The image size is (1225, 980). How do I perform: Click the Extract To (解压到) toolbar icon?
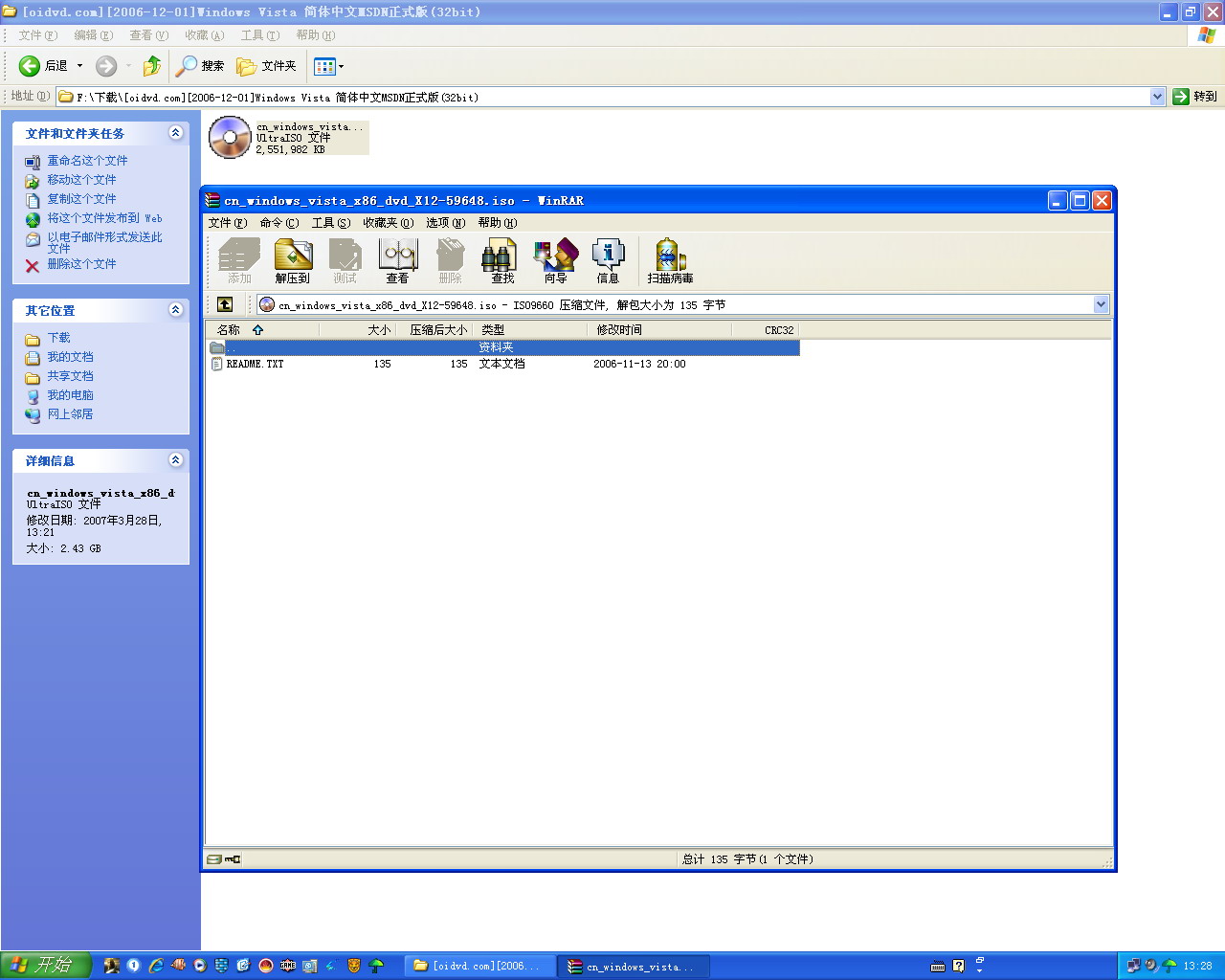pos(293,260)
